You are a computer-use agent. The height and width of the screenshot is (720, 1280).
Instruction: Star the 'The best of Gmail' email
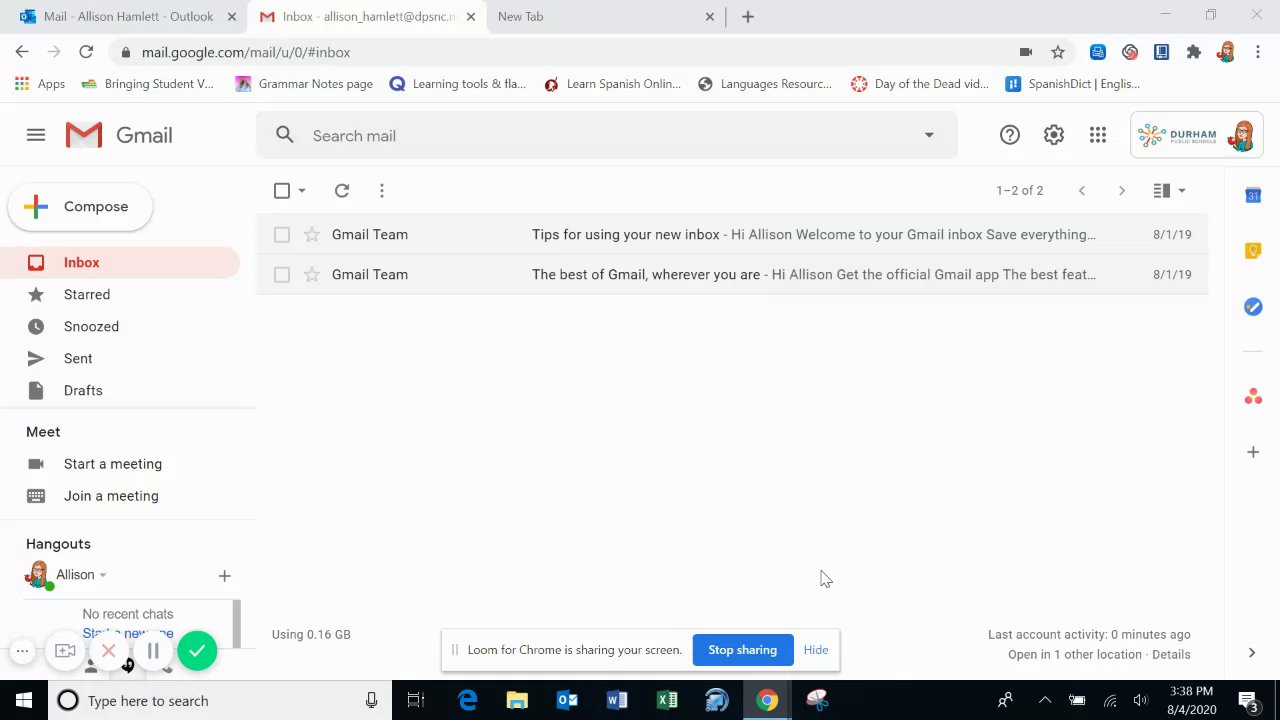tap(312, 274)
